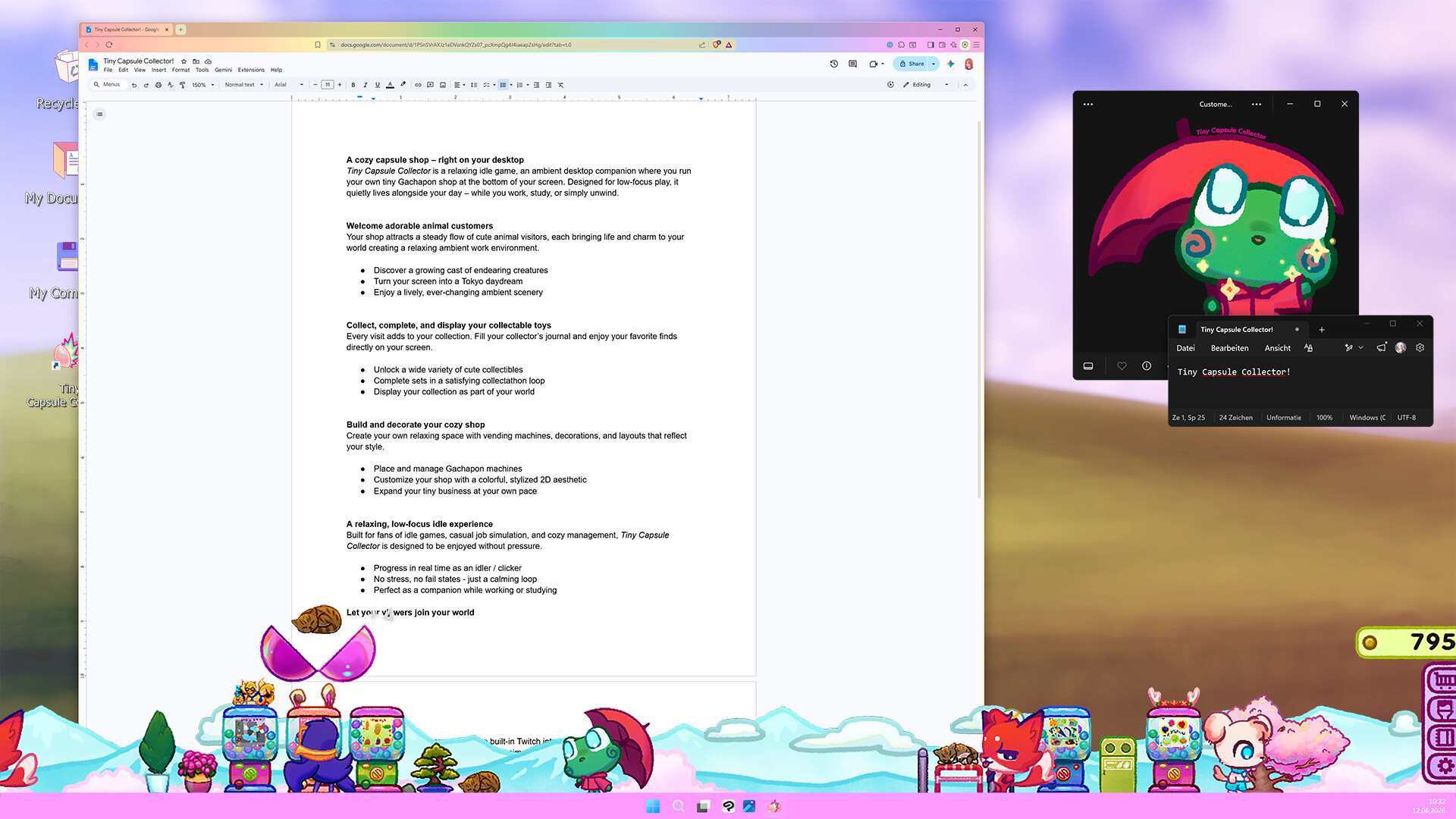Screen dimensions: 1456x819
Task: Open the comments panel icon
Action: point(853,64)
